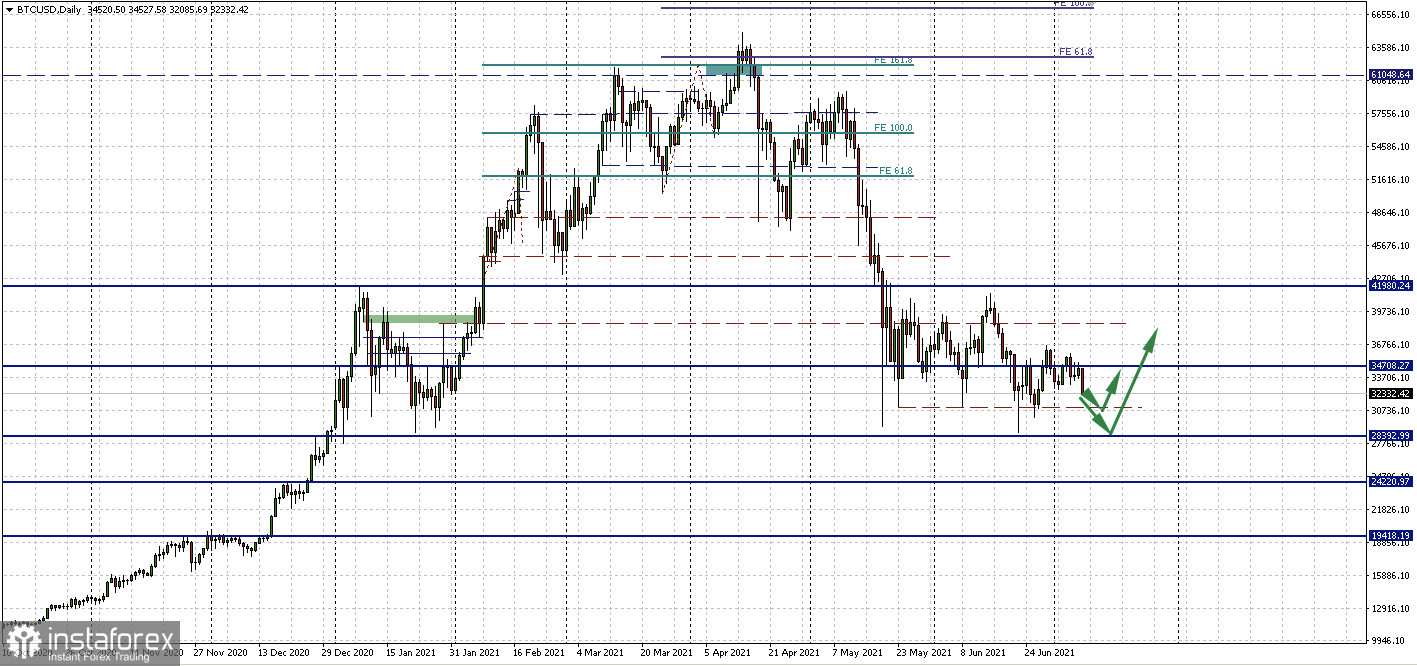Select the 41980.24 price level tag
Image resolution: width=1417 pixels, height=666 pixels.
(1390, 286)
